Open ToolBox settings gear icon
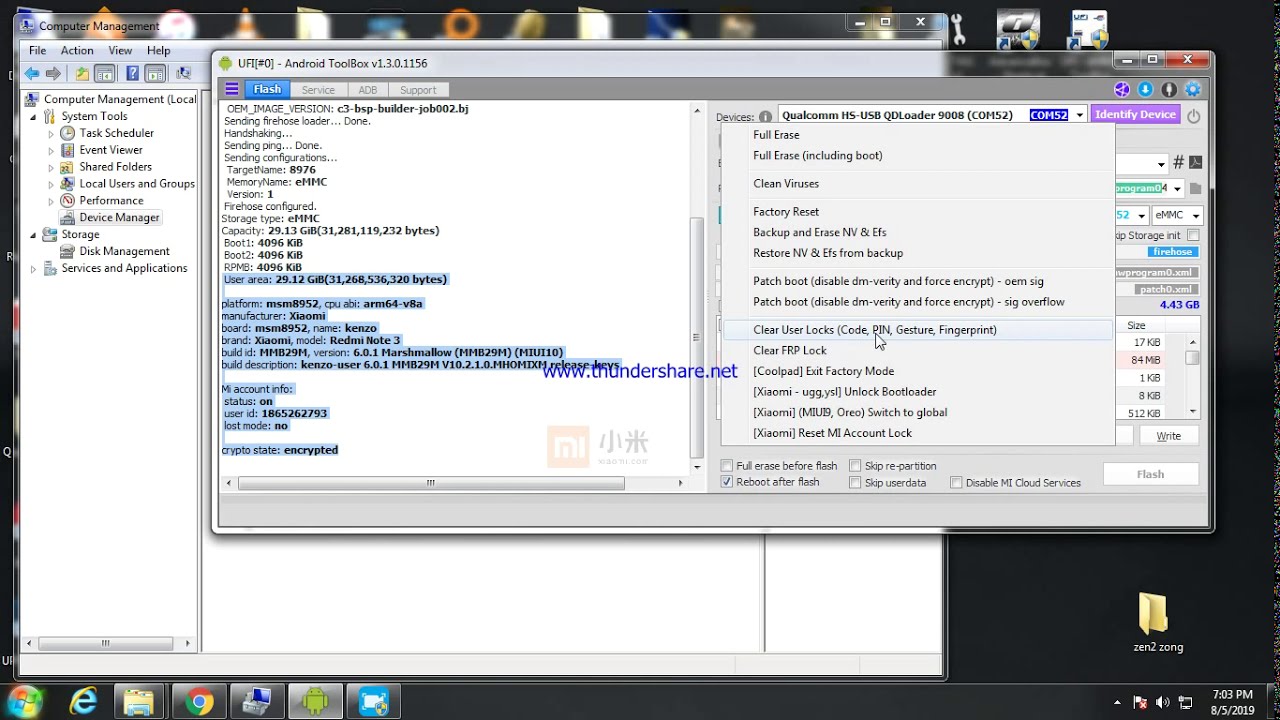 (1192, 89)
